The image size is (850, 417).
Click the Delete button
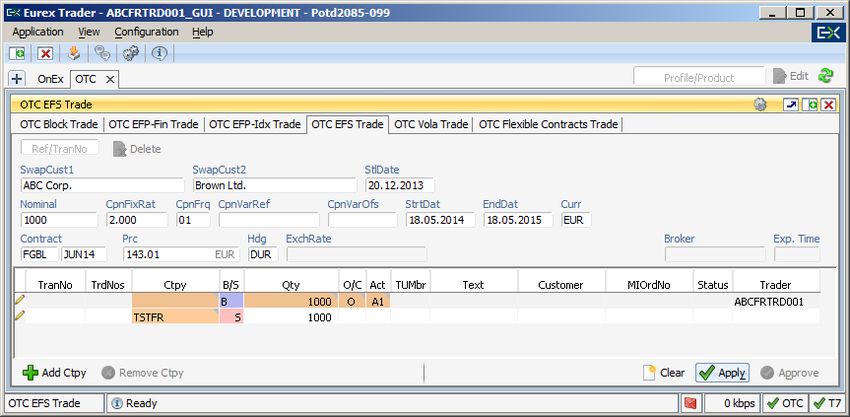137,149
